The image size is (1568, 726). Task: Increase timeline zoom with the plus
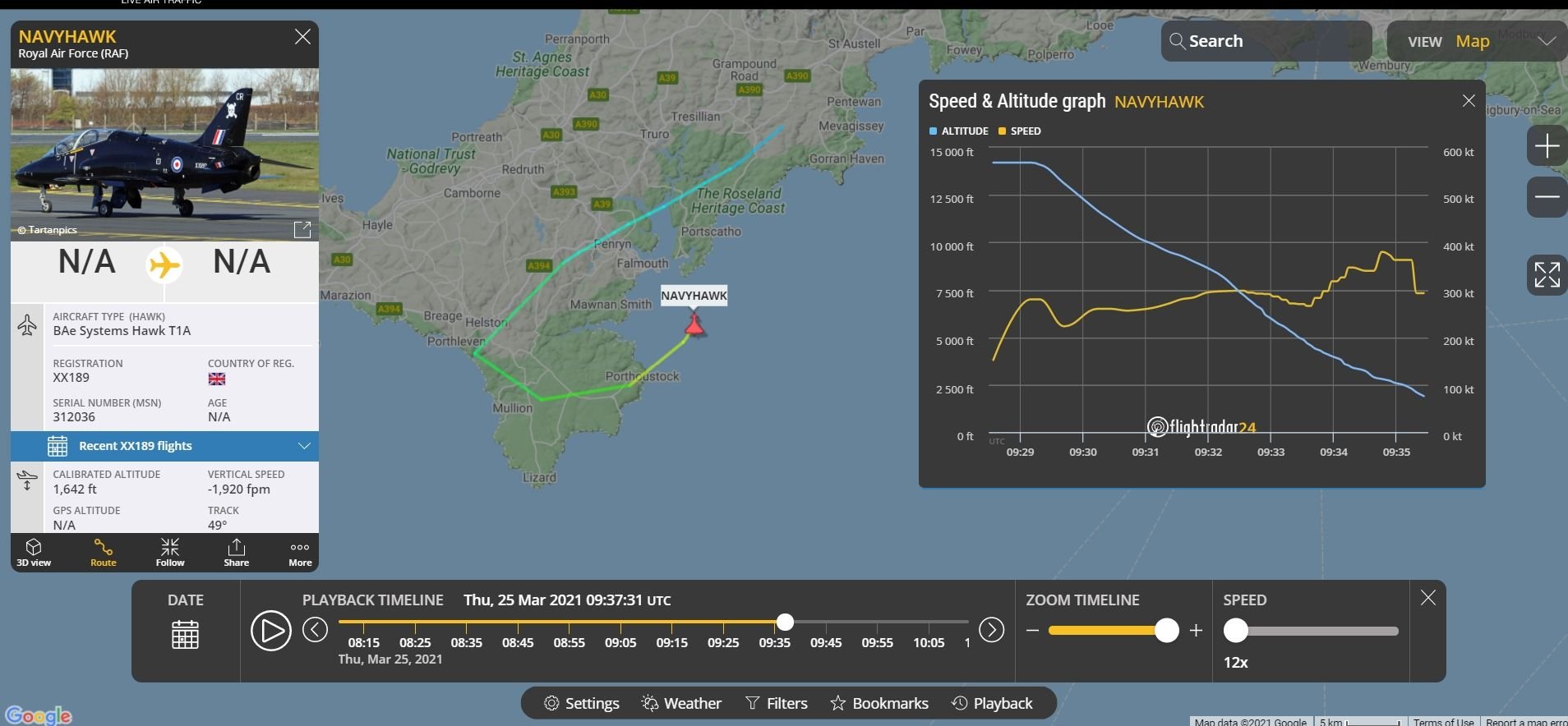[1196, 631]
